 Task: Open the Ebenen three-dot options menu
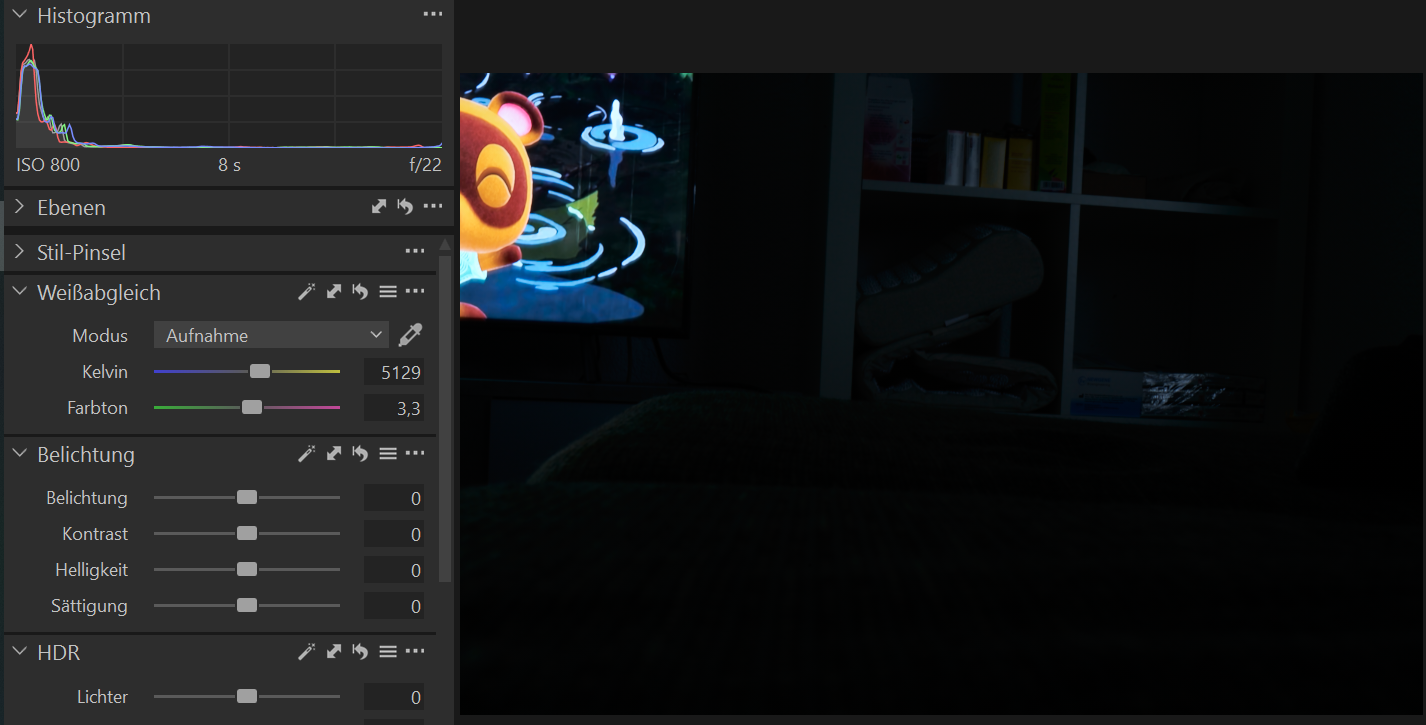tap(432, 207)
